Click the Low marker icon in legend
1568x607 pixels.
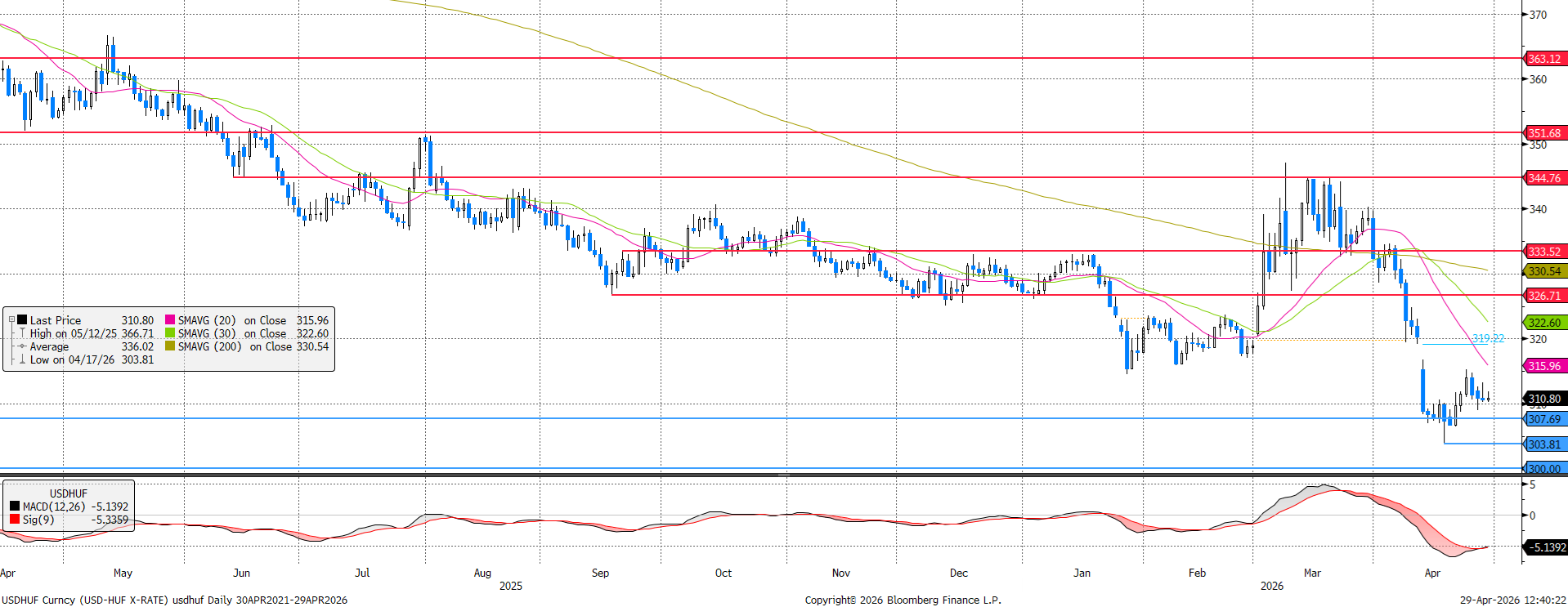(22, 359)
